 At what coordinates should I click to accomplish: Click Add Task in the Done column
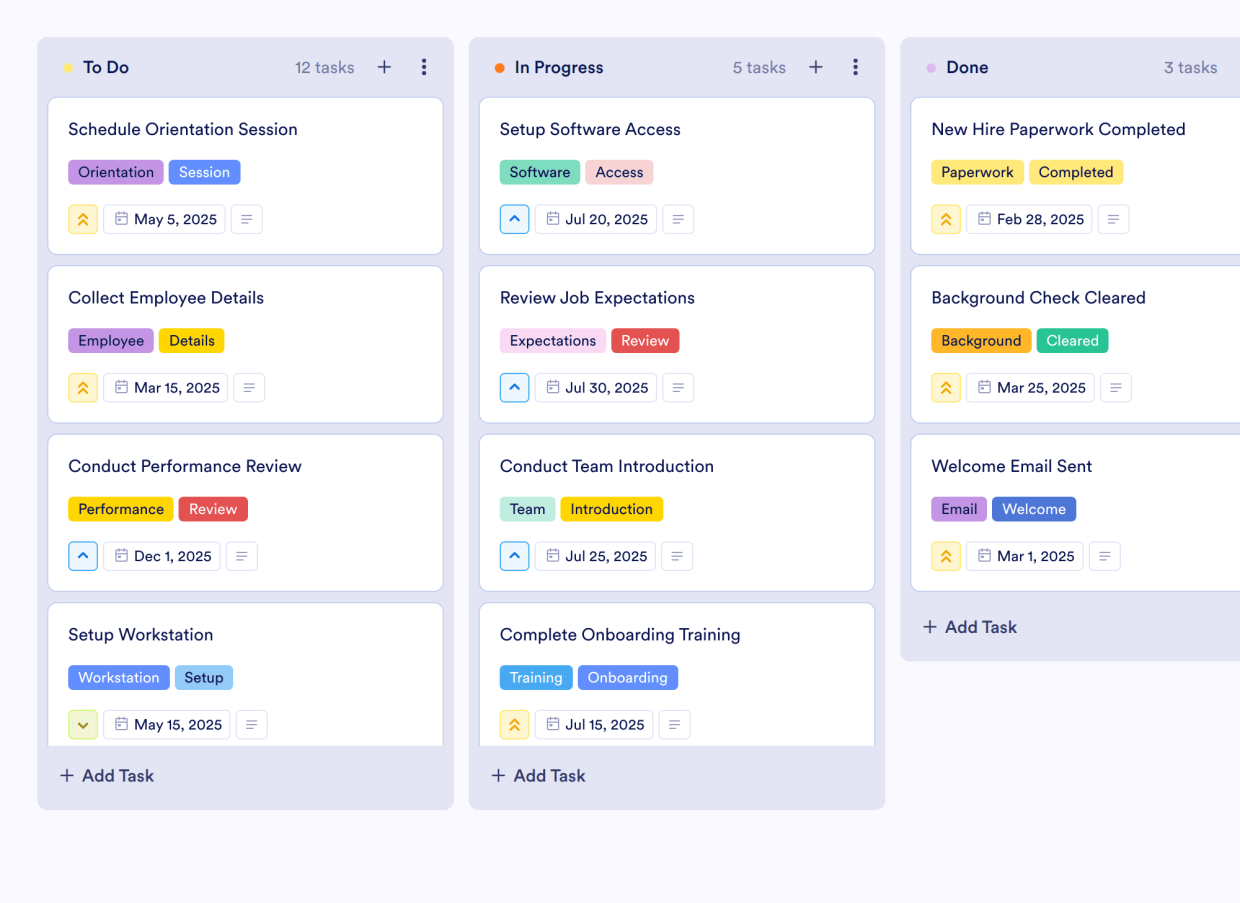coord(969,627)
